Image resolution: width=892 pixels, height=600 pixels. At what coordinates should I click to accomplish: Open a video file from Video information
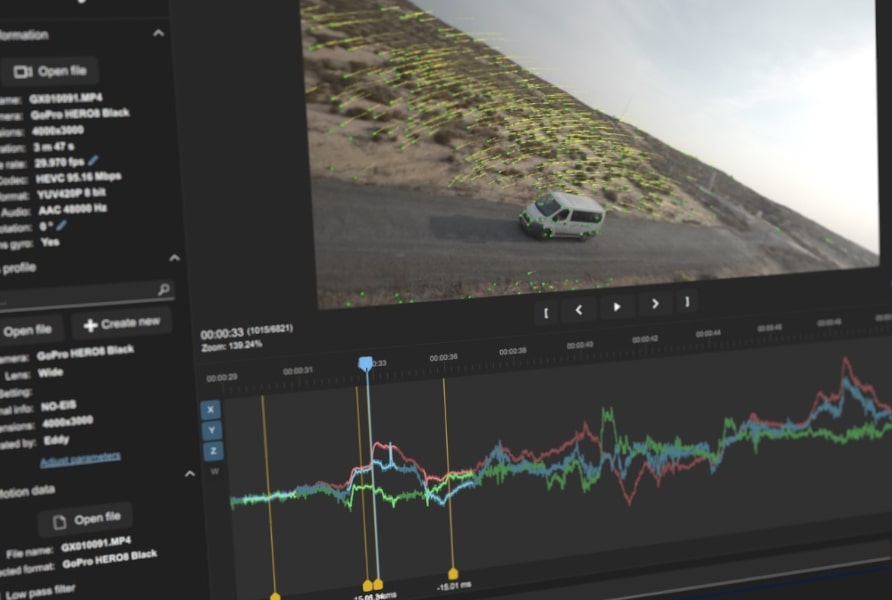coord(49,72)
